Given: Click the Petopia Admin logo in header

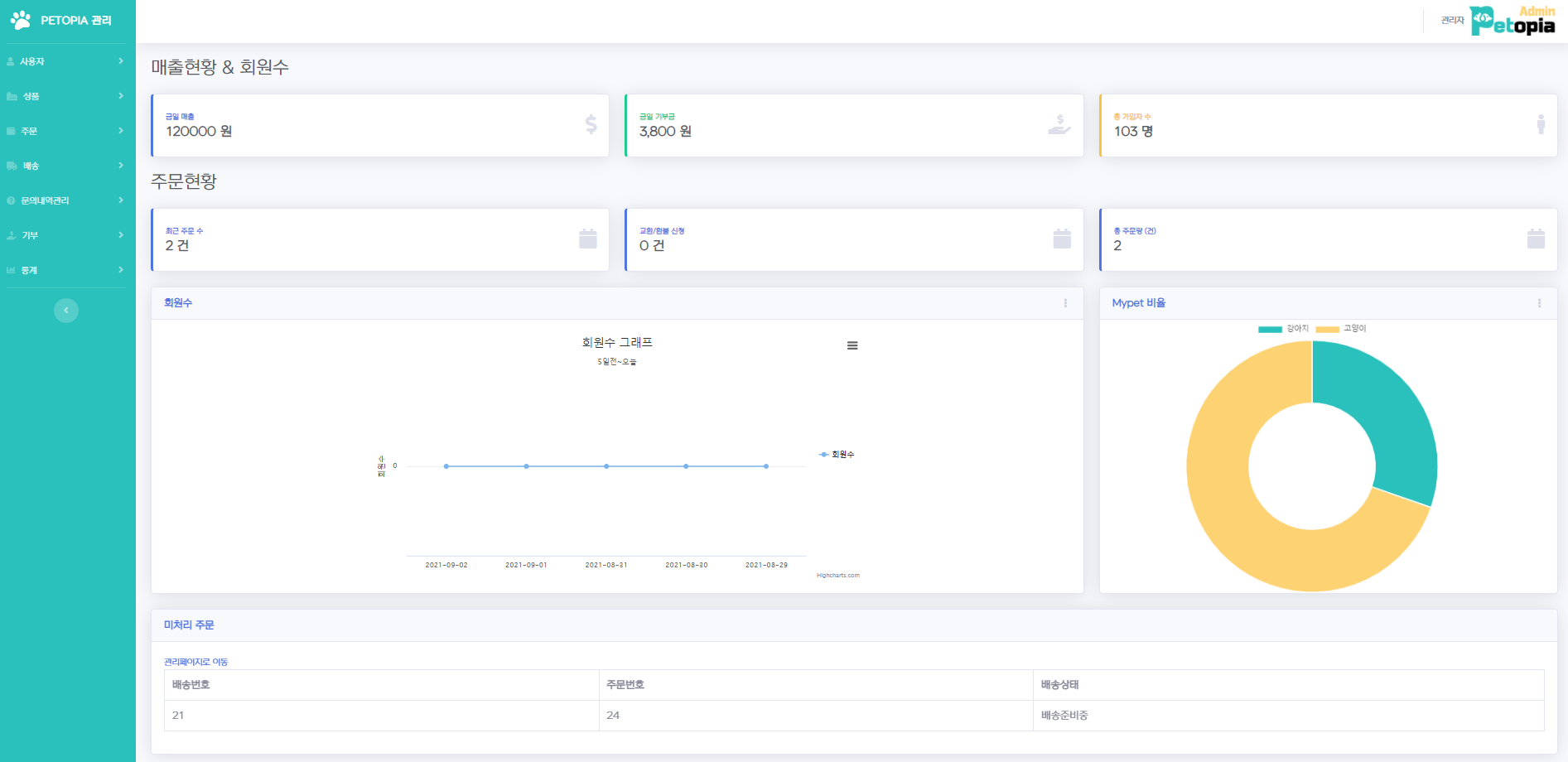Looking at the screenshot, I should [x=1513, y=21].
